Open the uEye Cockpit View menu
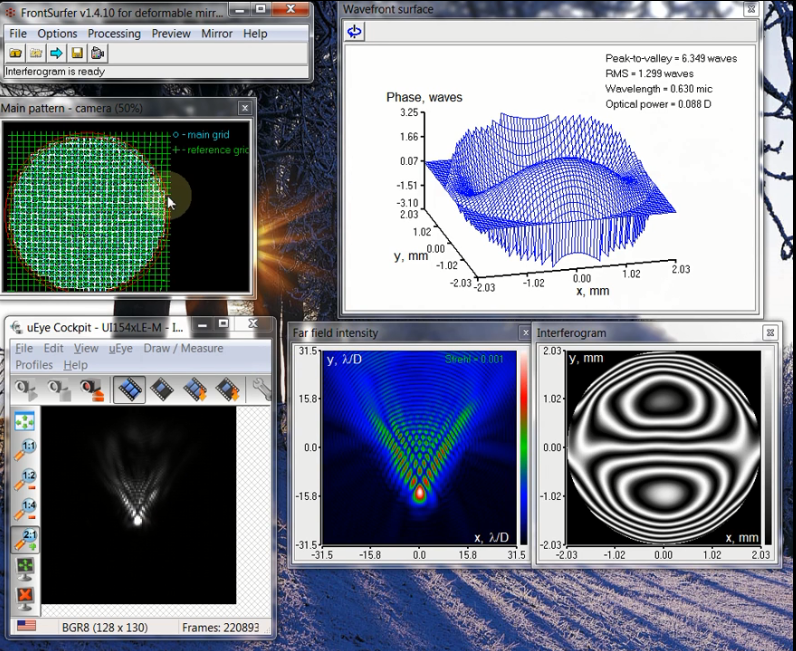Image resolution: width=796 pixels, height=651 pixels. coord(86,348)
